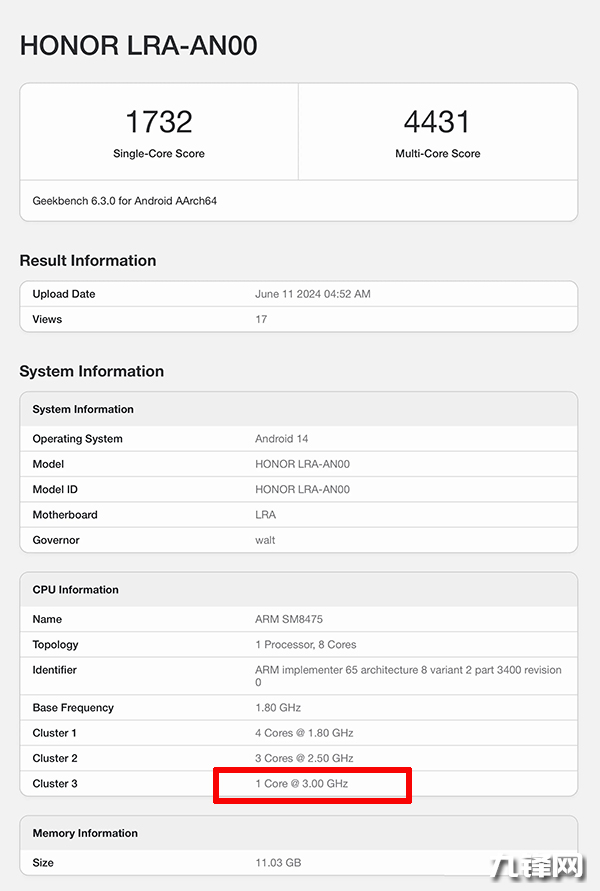This screenshot has width=600, height=891.
Task: Click the Base Frequency value 1.80 GHz
Action: (x=278, y=708)
